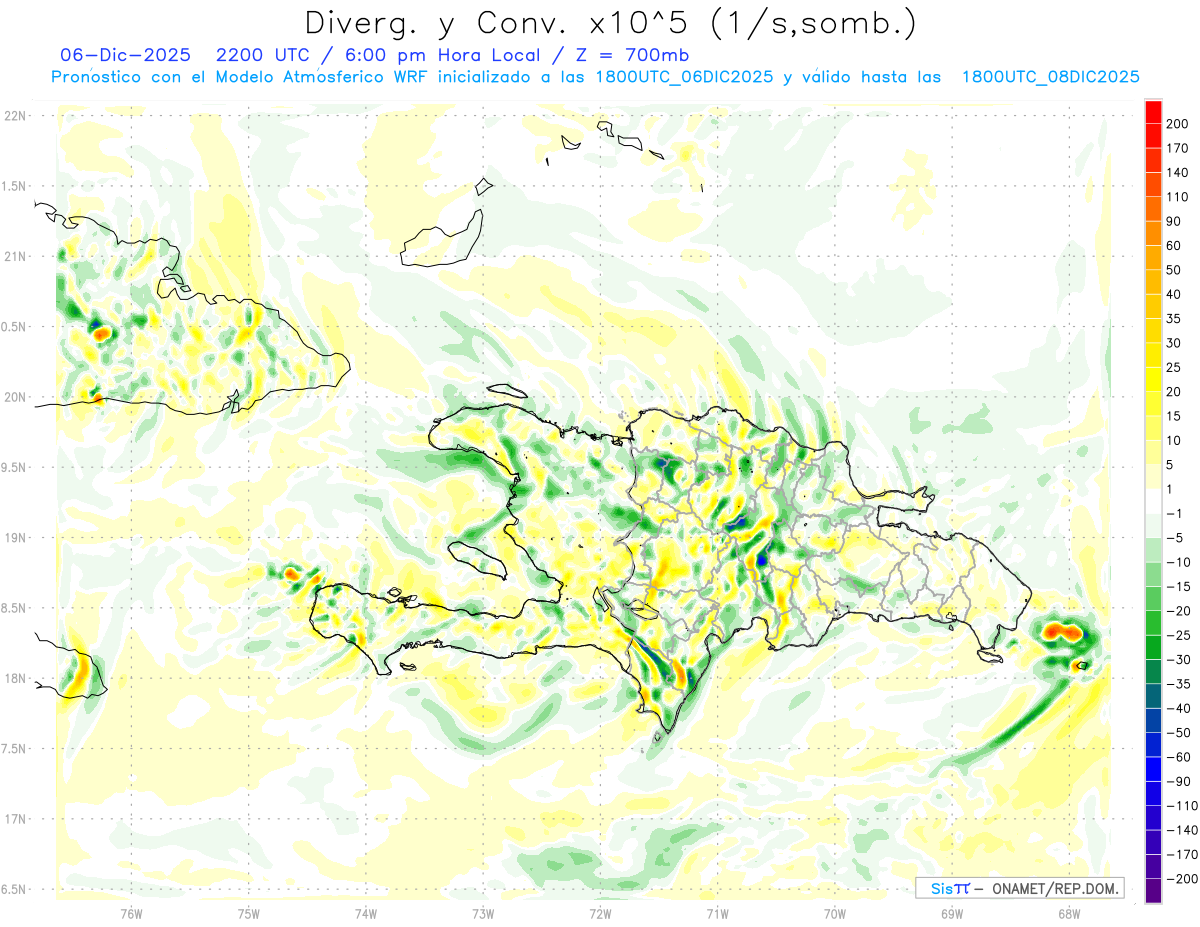Click the red-orange divergence blob near 68W on the map
Screen dimensions: 1200x927
tap(1061, 631)
